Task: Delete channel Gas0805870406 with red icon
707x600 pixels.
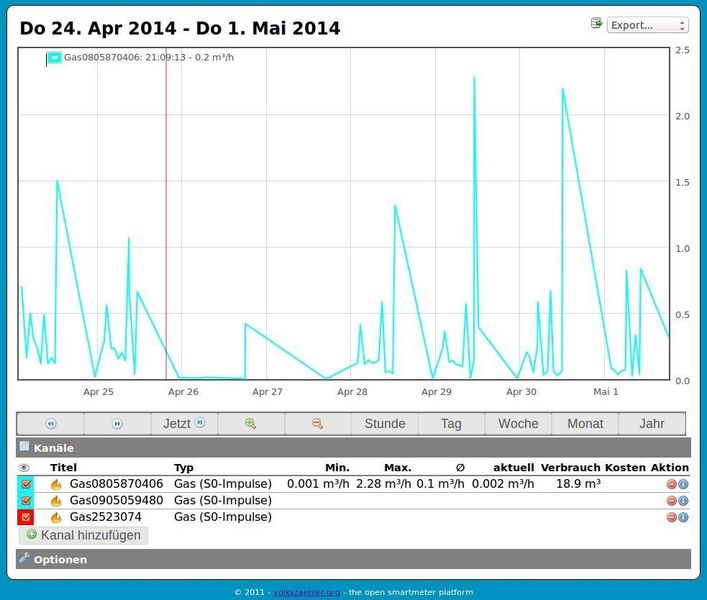Action: click(672, 484)
